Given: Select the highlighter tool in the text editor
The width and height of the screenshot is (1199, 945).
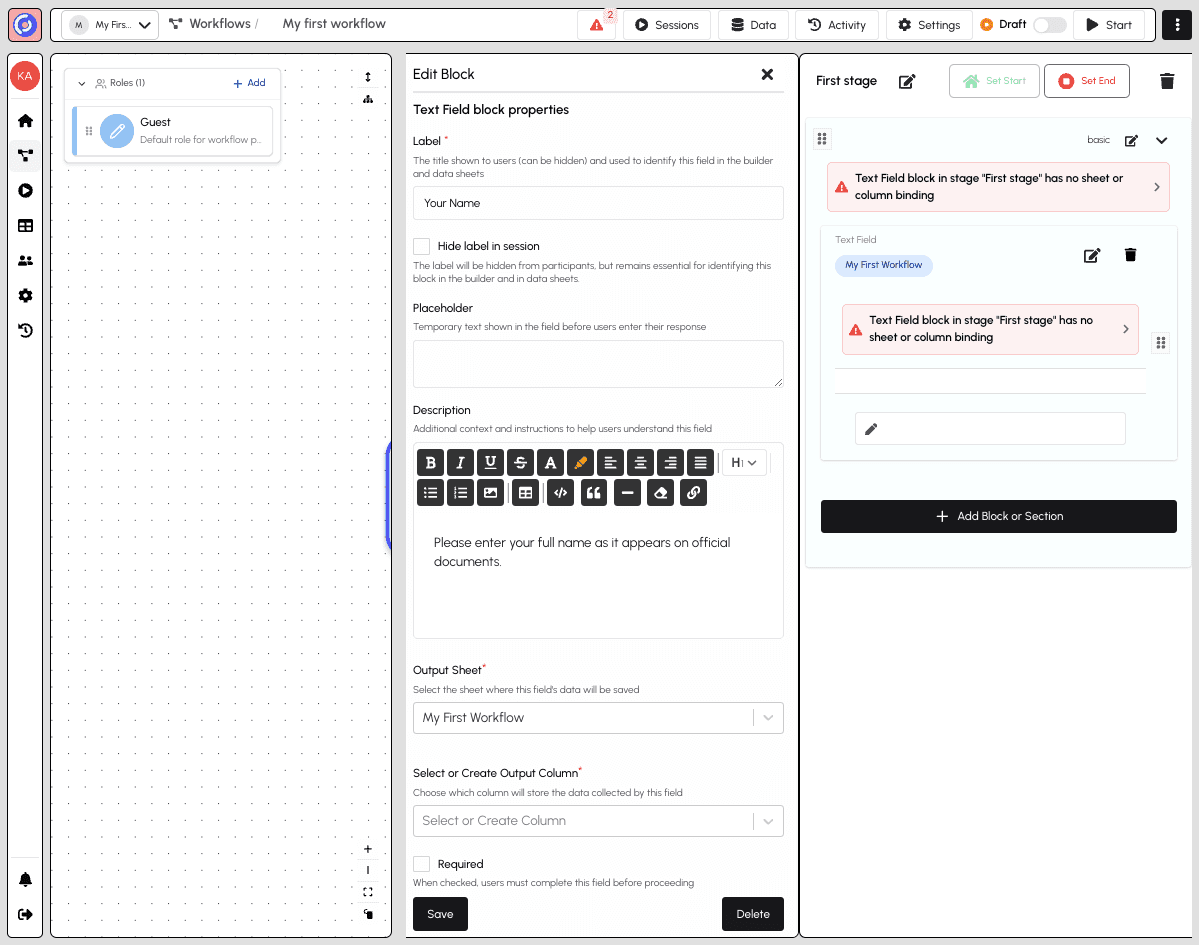Looking at the screenshot, I should (580, 462).
